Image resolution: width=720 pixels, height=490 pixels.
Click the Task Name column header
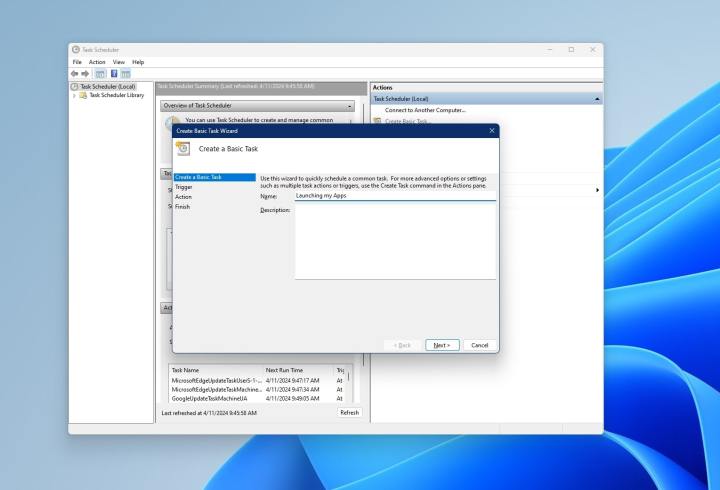coord(185,370)
